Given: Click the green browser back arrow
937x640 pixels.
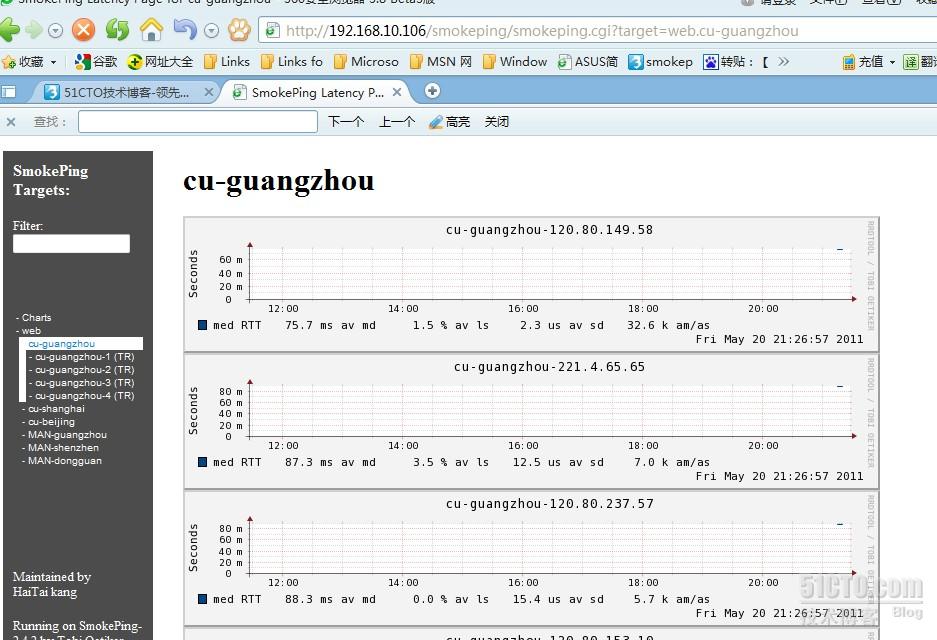Looking at the screenshot, I should tap(10, 30).
